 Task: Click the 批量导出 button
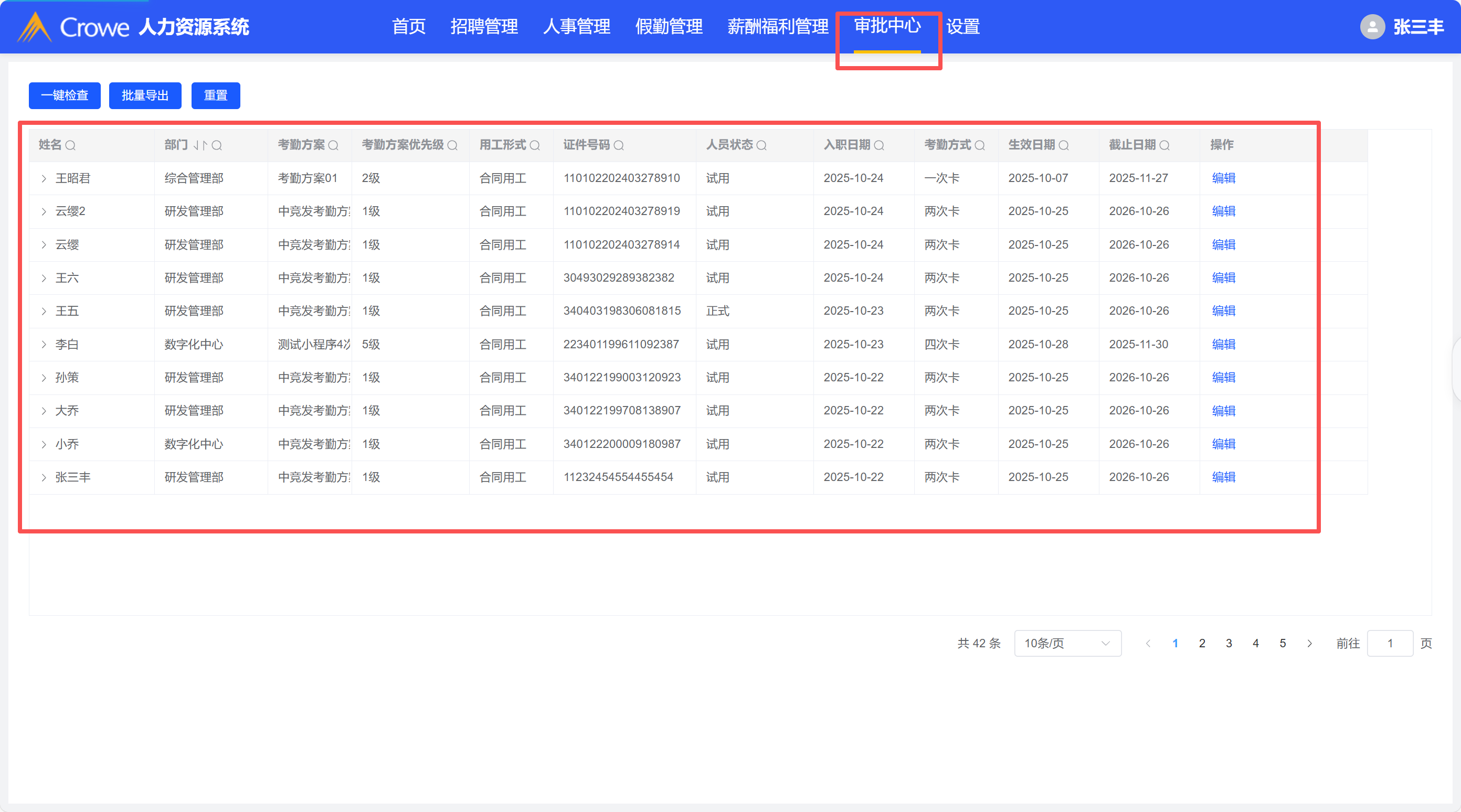coord(145,95)
